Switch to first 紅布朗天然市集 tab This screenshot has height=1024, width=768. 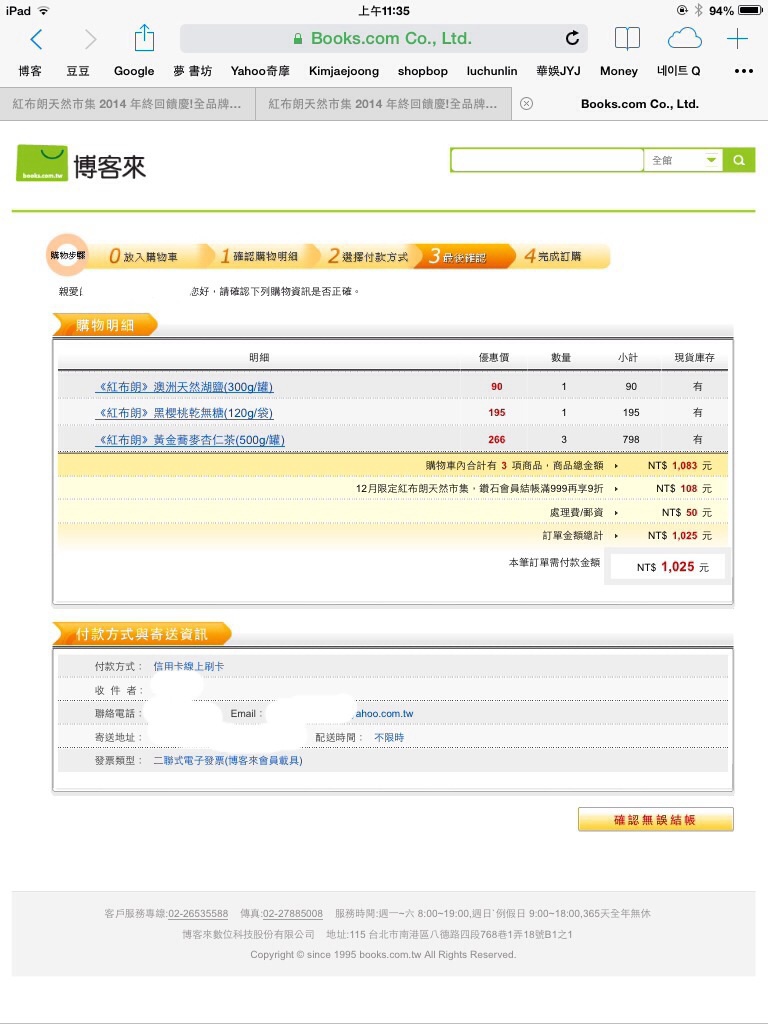tap(127, 104)
